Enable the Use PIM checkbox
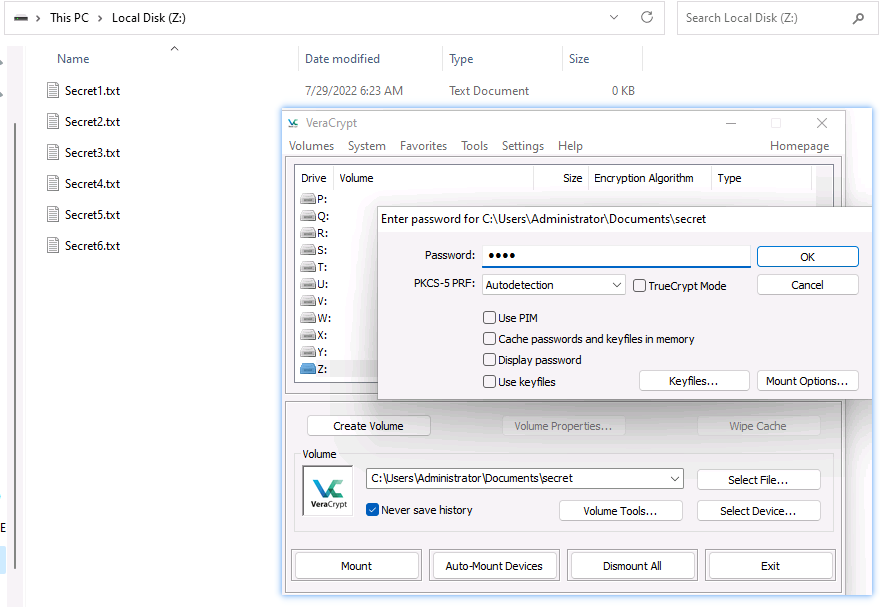Viewport: 883px width, 607px height. tap(490, 318)
